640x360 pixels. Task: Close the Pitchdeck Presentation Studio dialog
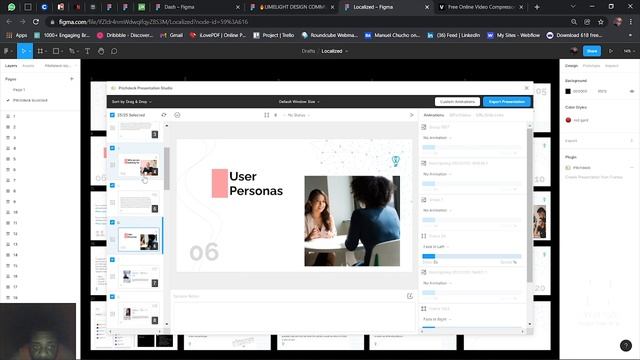pyautogui.click(x=527, y=88)
